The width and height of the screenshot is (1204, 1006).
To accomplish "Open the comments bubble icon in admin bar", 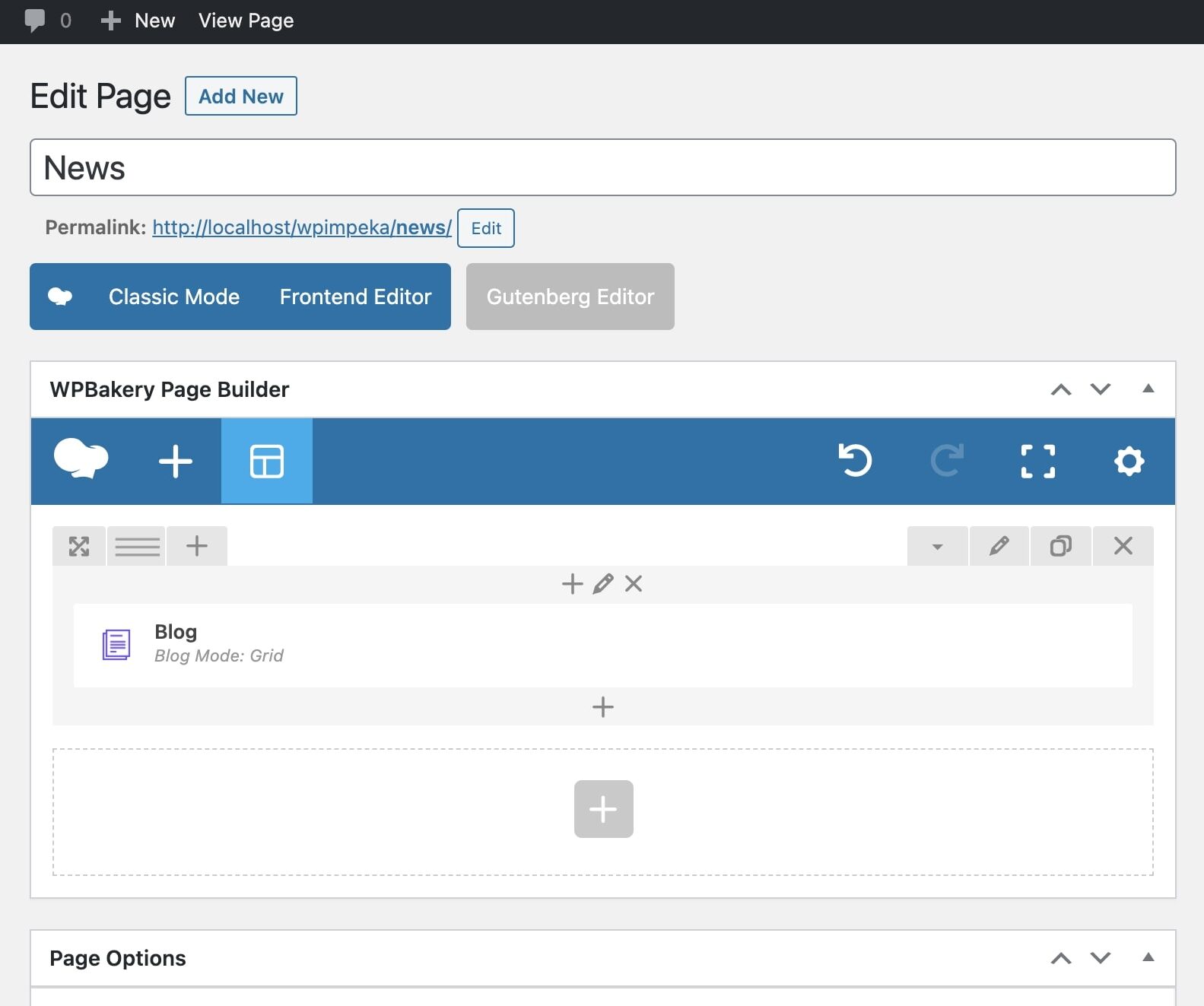I will click(x=35, y=21).
